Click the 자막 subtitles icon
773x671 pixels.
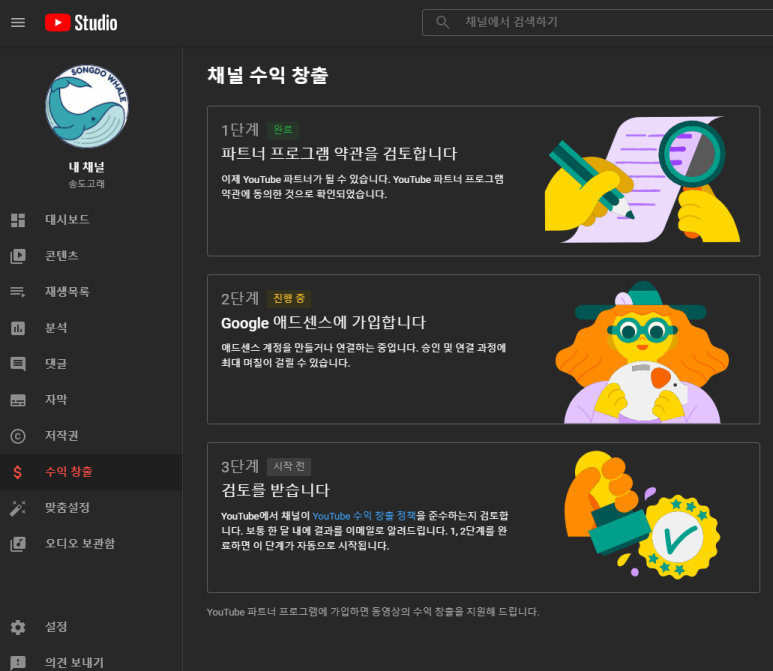coord(18,400)
